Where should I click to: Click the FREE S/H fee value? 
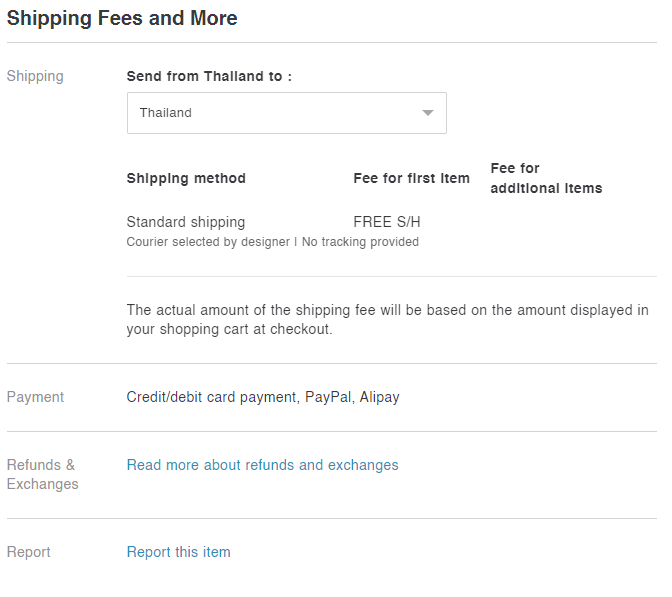click(x=387, y=222)
